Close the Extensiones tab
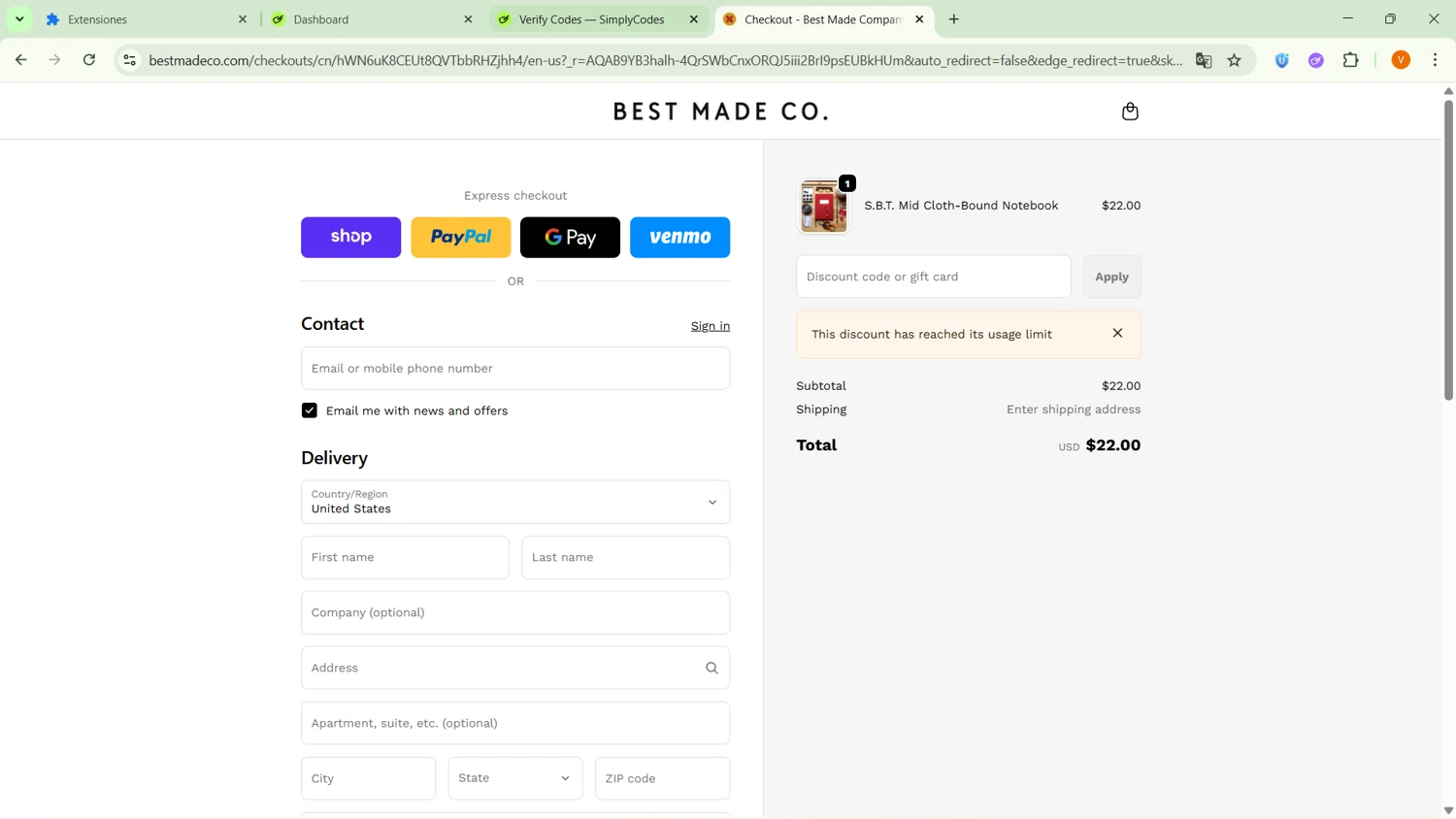1456x819 pixels. (x=243, y=19)
